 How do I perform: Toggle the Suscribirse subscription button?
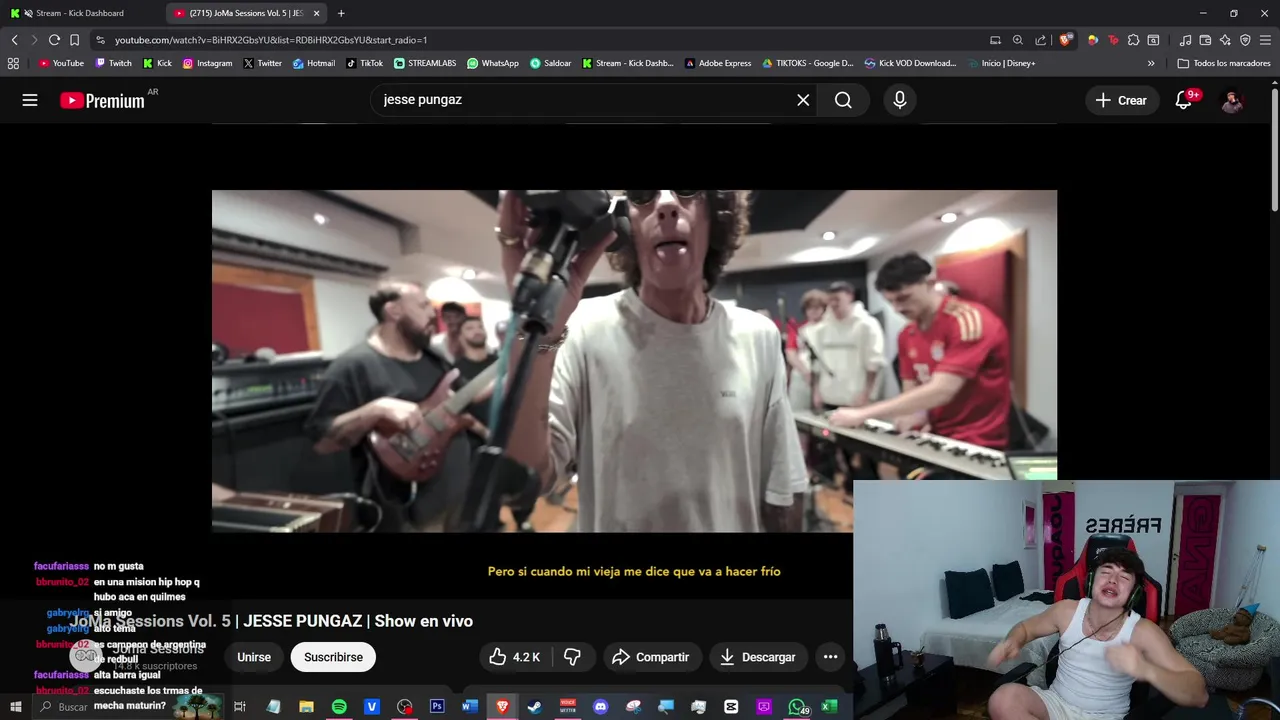click(333, 657)
